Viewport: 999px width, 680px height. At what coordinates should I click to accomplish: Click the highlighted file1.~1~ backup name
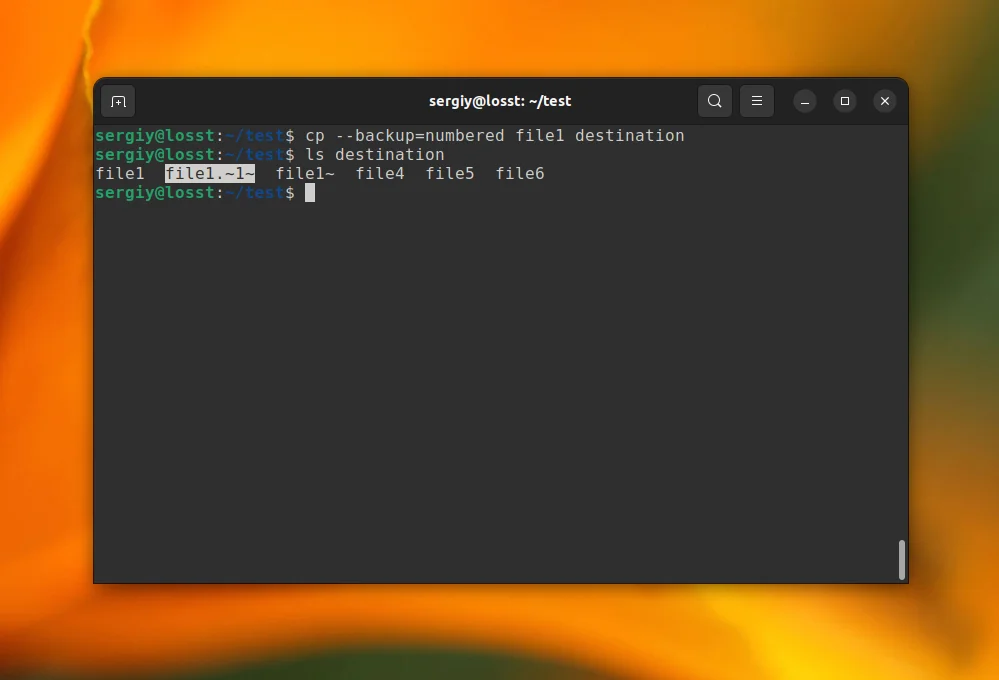coord(209,173)
